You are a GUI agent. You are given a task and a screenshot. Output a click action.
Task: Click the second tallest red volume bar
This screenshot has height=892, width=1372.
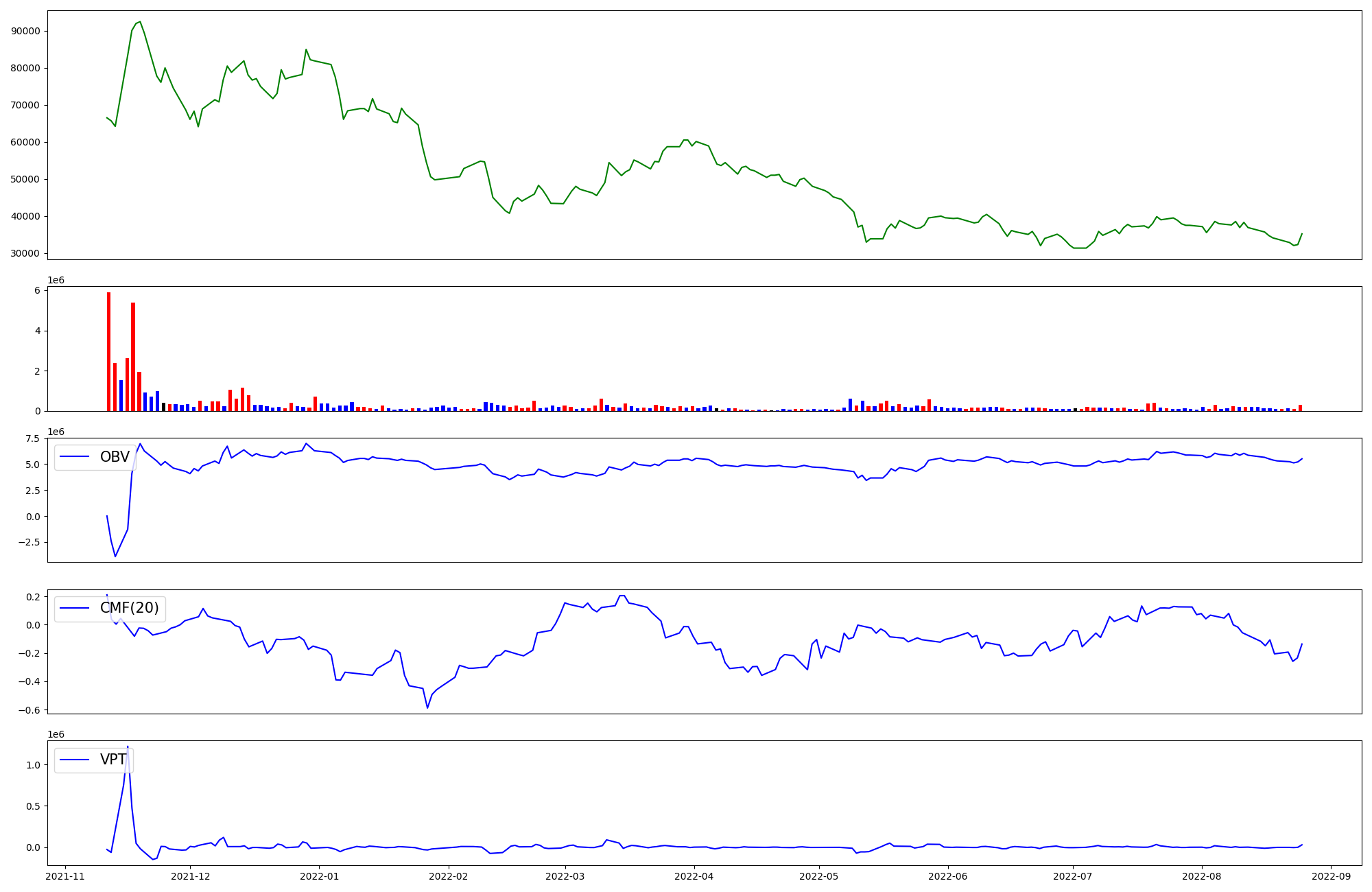[x=133, y=357]
